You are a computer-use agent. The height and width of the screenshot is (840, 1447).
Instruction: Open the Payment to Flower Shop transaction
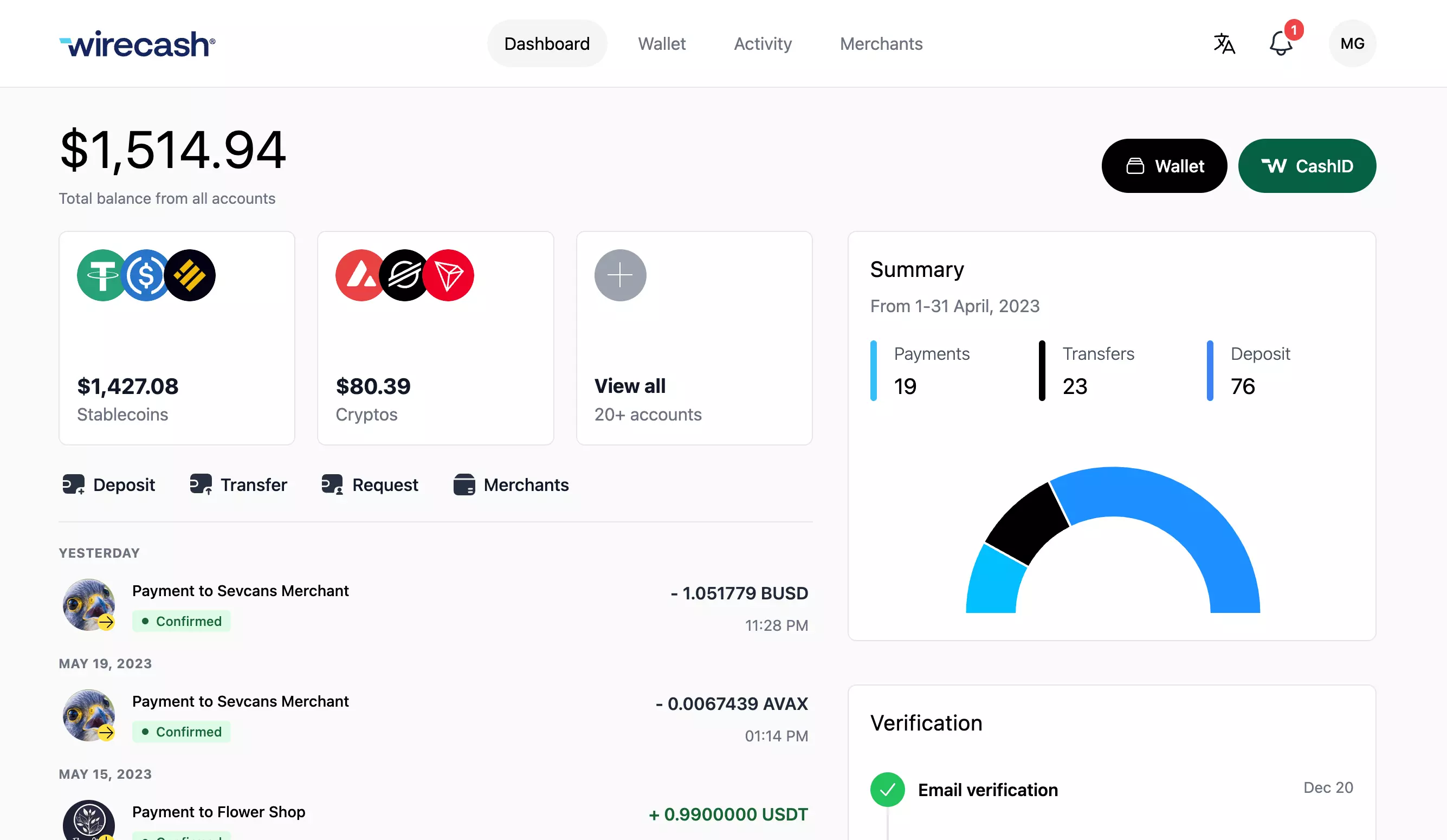tap(219, 812)
